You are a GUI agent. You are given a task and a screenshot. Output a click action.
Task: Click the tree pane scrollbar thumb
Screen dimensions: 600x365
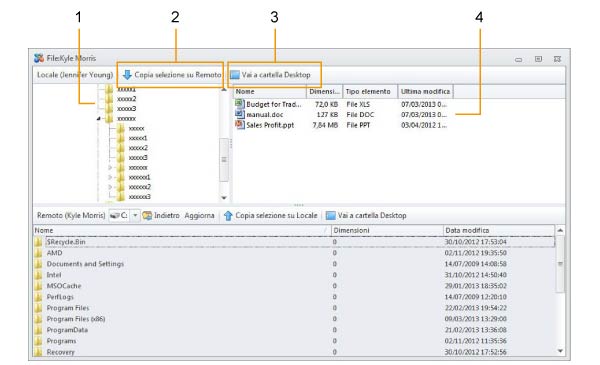(224, 160)
